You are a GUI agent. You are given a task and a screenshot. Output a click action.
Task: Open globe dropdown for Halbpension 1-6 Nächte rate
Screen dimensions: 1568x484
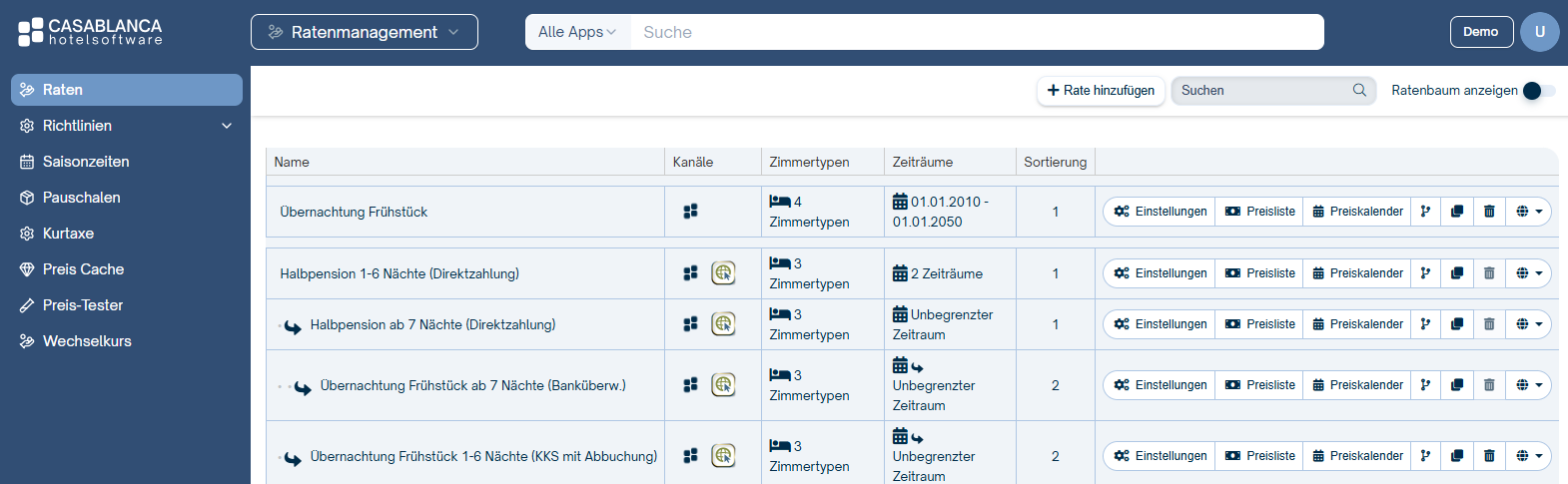click(x=1529, y=273)
